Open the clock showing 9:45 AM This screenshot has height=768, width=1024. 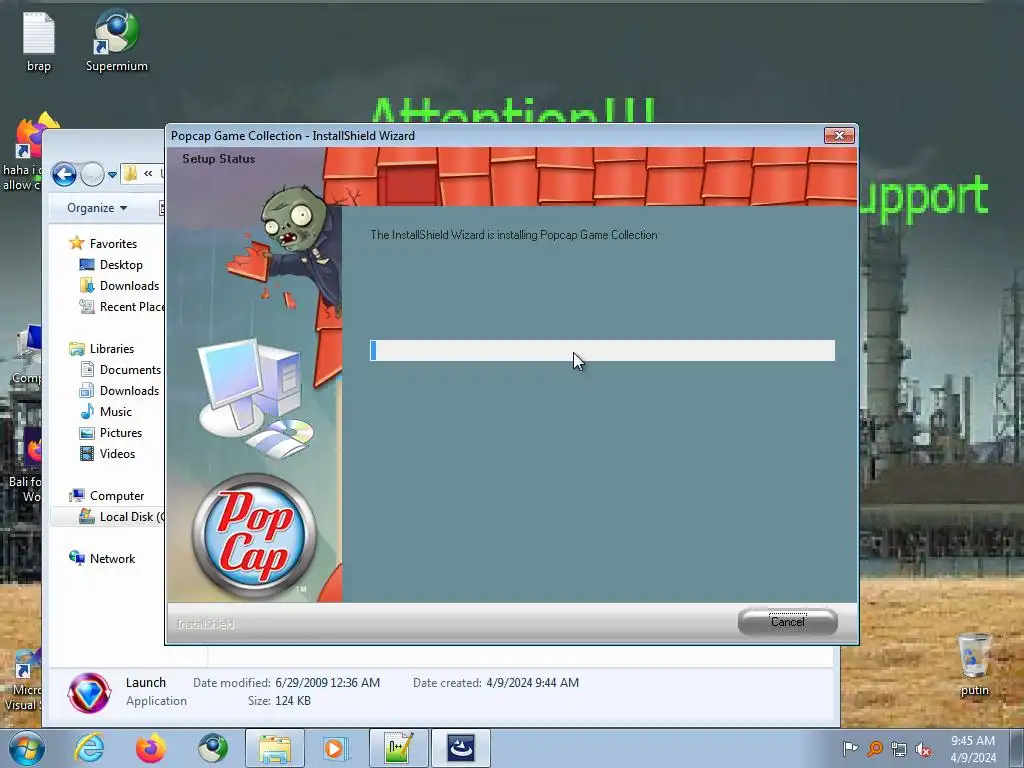click(x=973, y=749)
